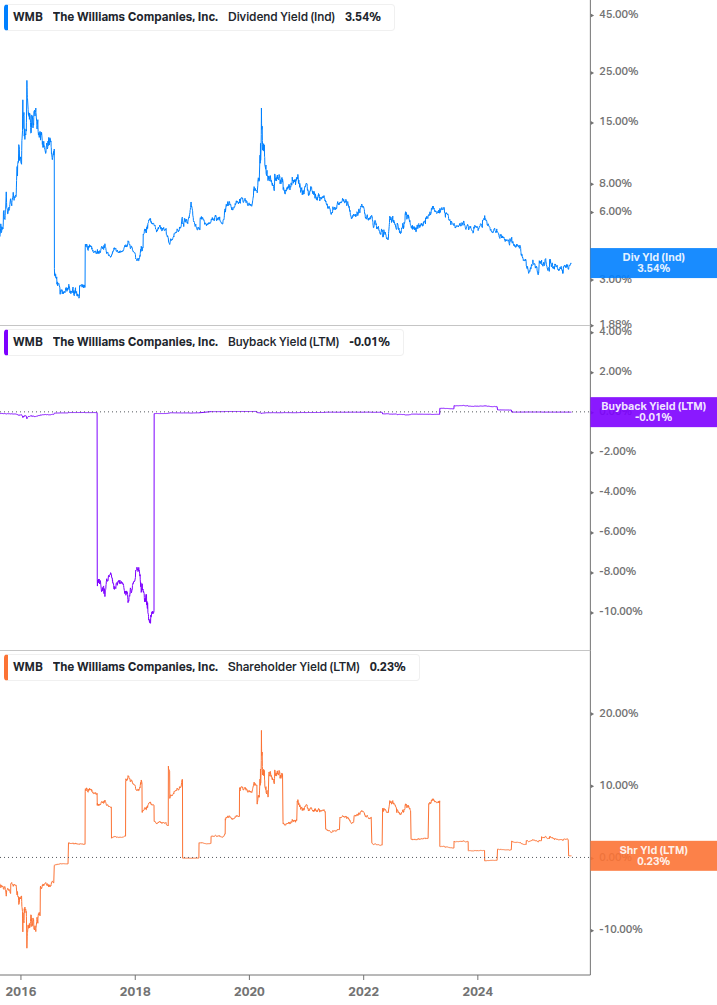
Task: Select the orange Shr Yld (LTM) 0.23% tag
Action: coord(653,856)
